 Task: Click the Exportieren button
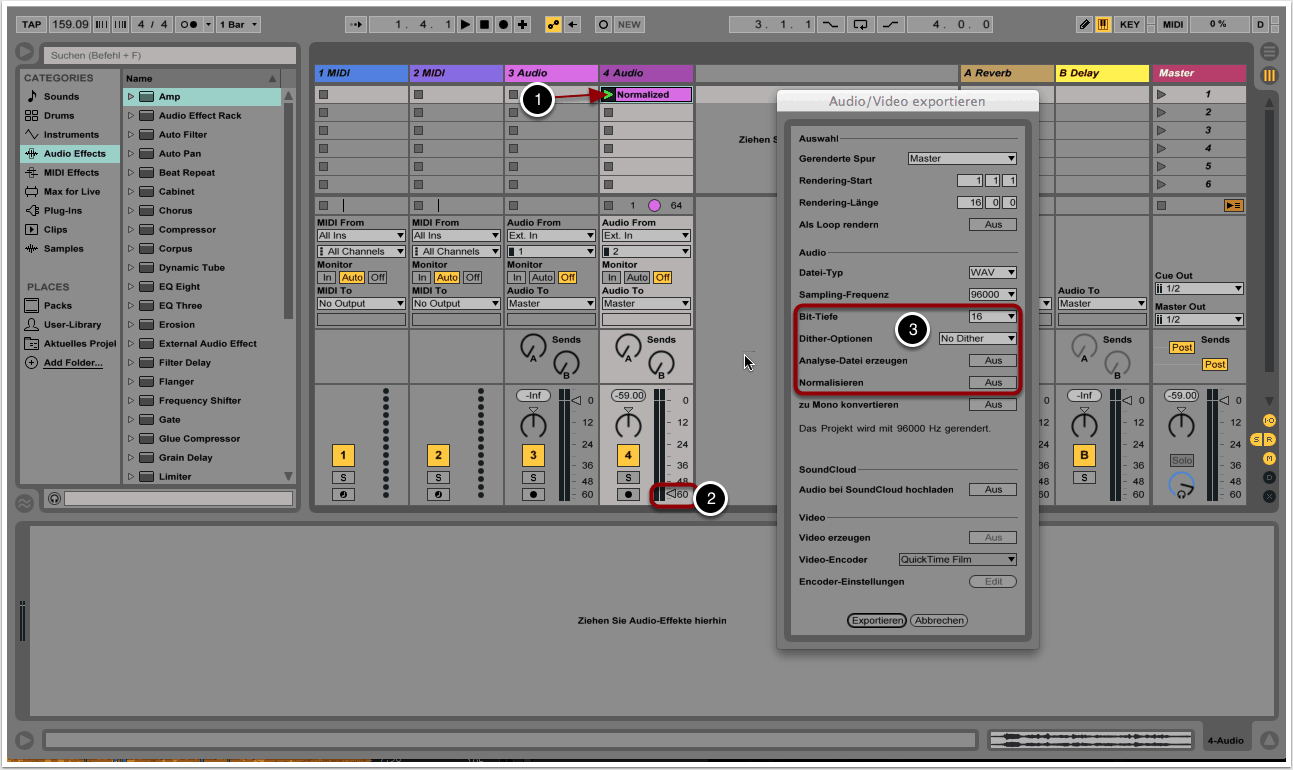click(x=876, y=620)
